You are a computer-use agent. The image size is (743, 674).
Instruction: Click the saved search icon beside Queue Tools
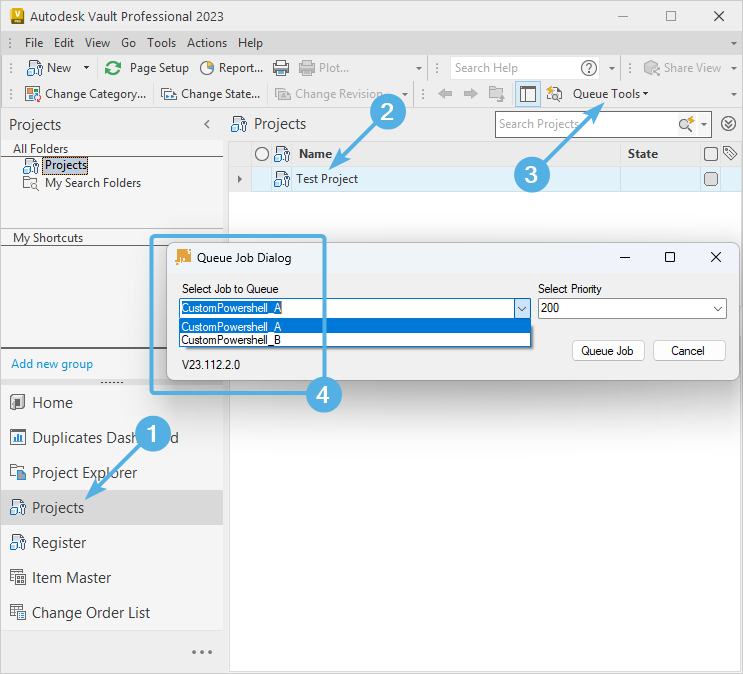tap(554, 94)
